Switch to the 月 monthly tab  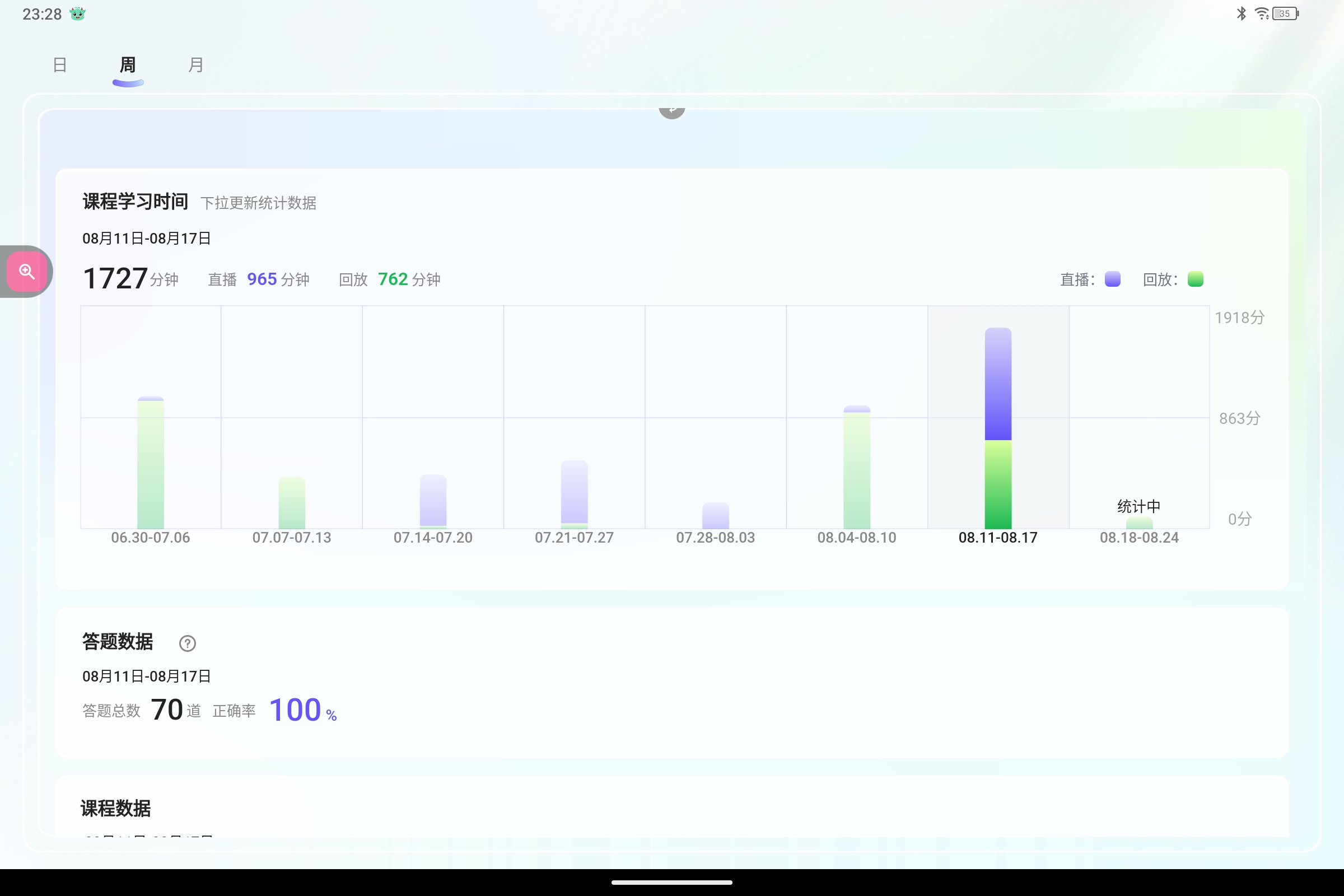point(195,65)
